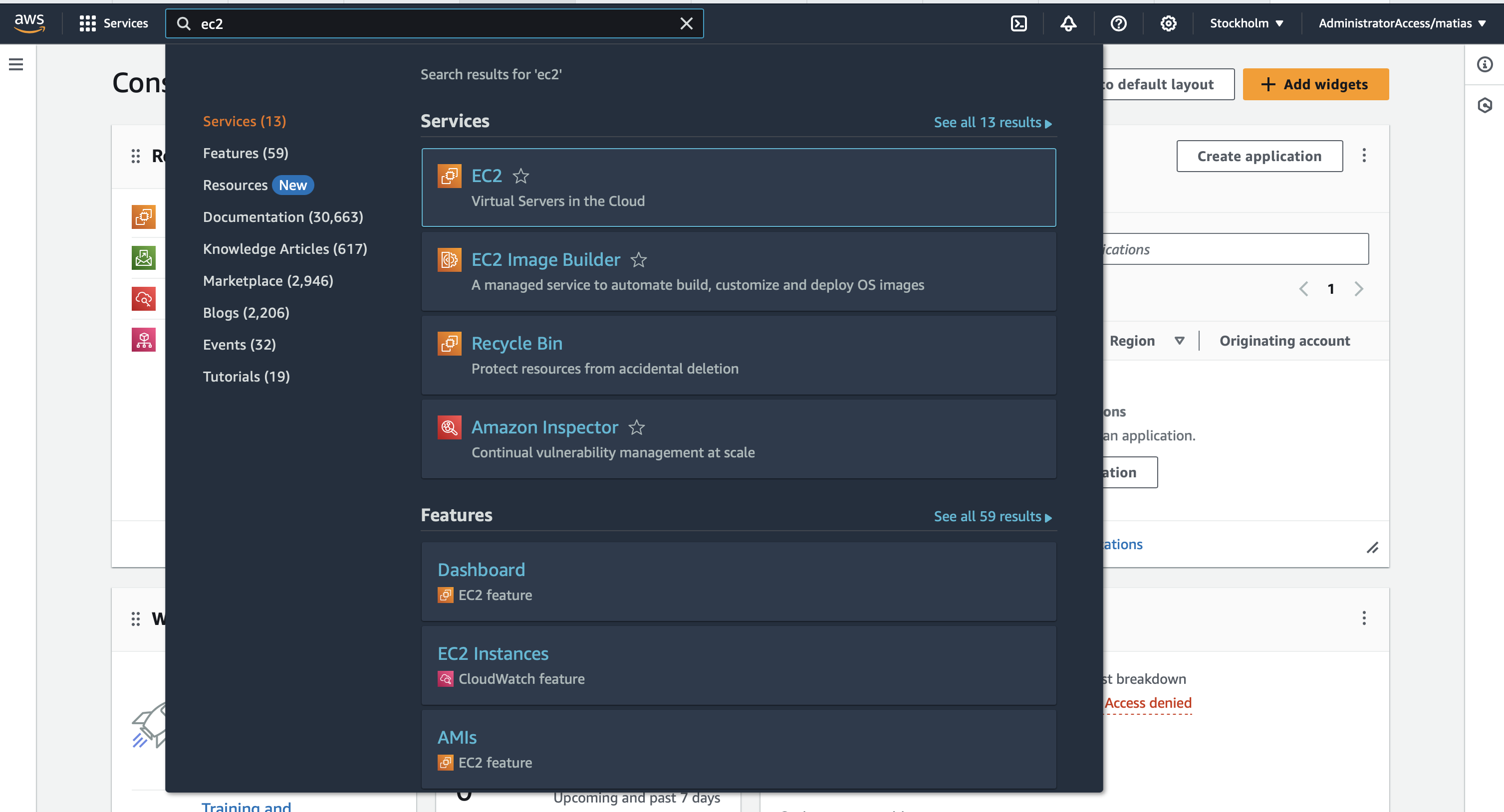Open the applications widget three-dot menu
1504x812 pixels.
point(1363,155)
